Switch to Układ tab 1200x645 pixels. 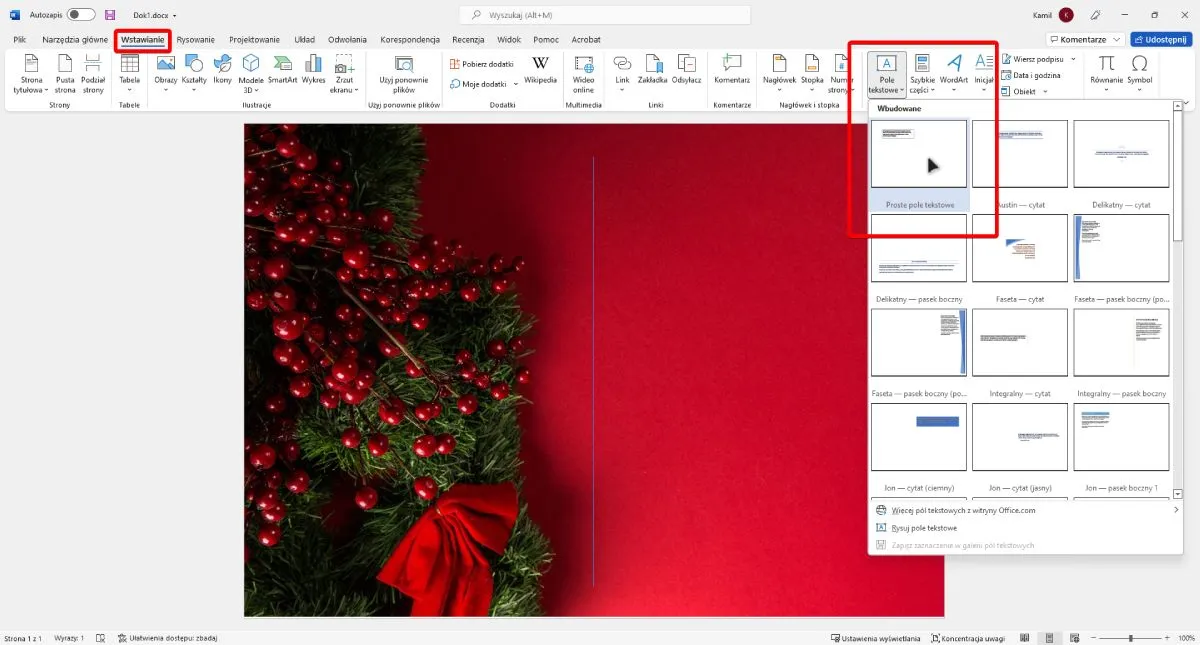(x=305, y=39)
